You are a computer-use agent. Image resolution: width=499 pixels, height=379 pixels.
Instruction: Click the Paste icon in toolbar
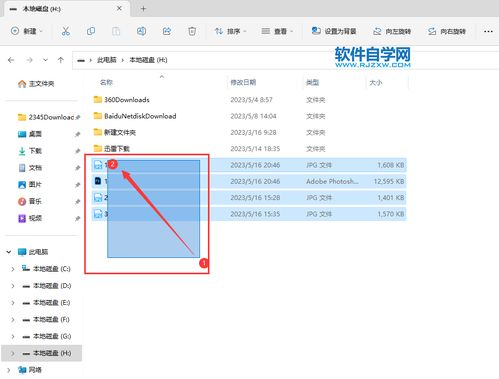pos(116,31)
